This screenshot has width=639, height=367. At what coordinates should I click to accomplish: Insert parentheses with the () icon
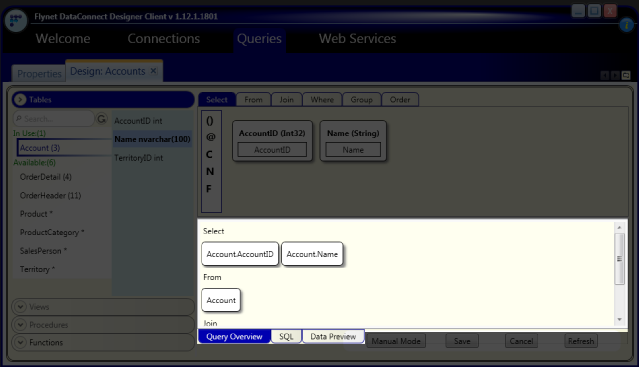tap(210, 121)
